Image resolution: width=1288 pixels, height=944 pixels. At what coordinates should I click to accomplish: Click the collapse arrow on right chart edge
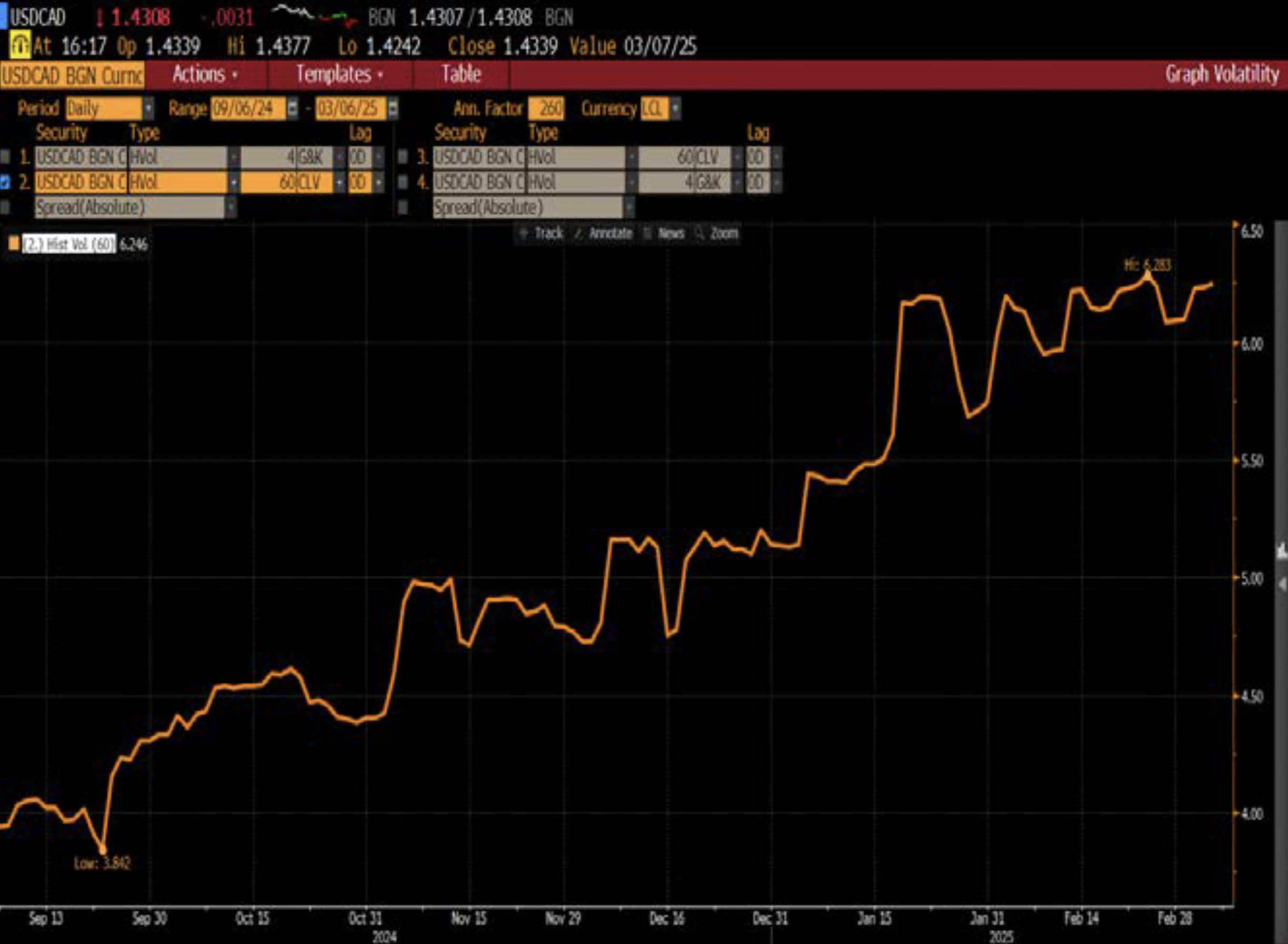1282,585
